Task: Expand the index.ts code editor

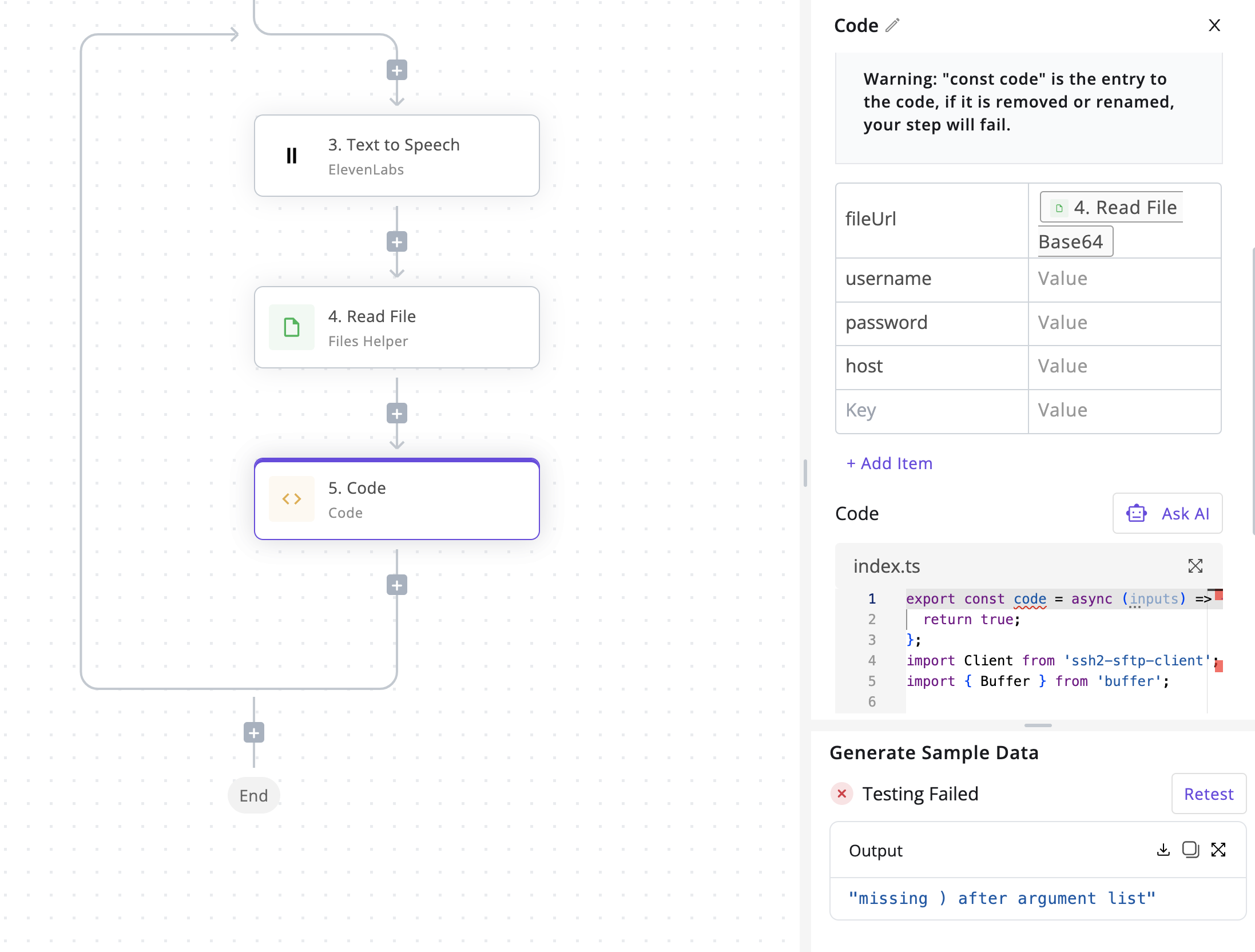Action: (x=1195, y=566)
